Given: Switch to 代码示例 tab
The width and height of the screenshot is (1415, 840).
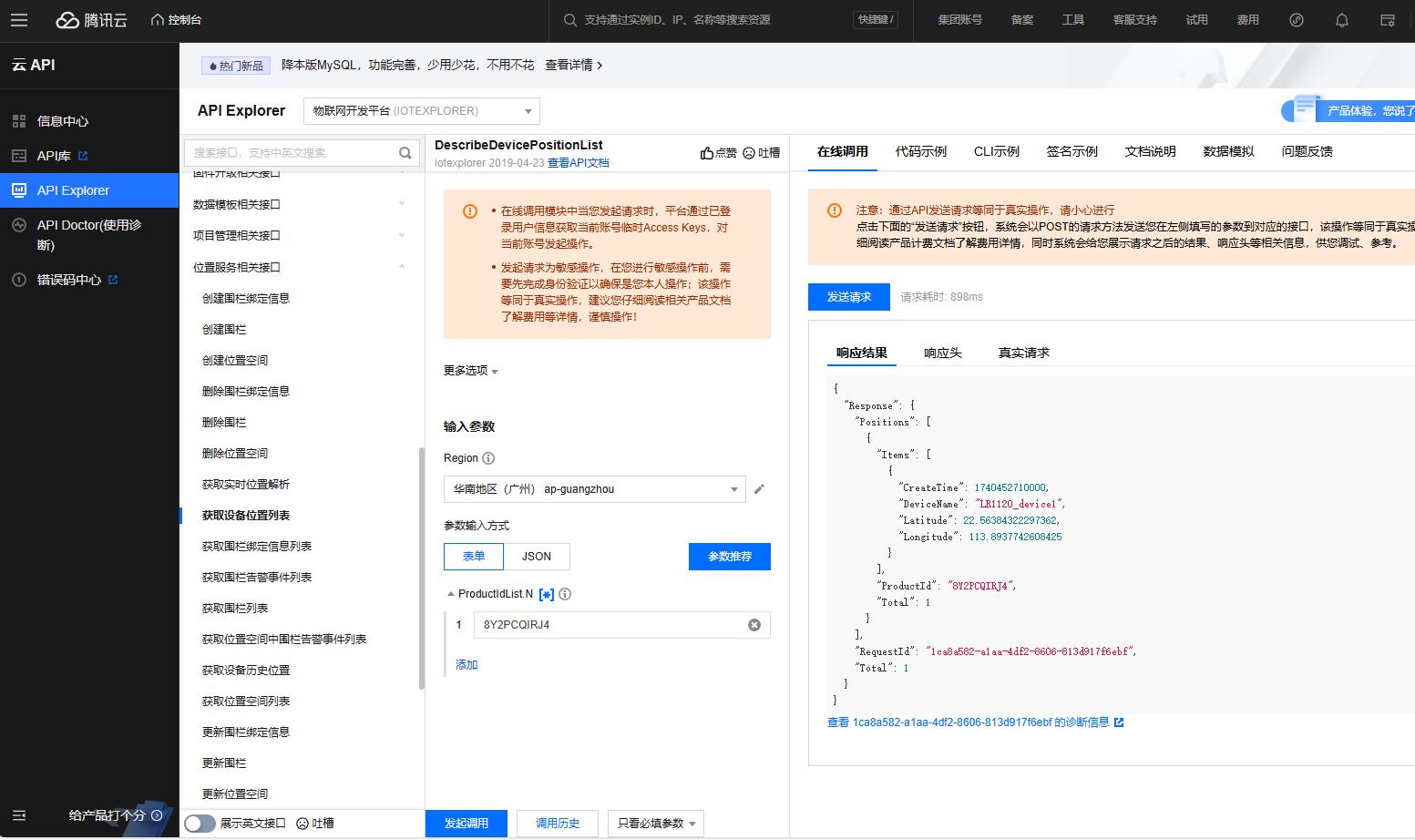Looking at the screenshot, I should click(921, 152).
